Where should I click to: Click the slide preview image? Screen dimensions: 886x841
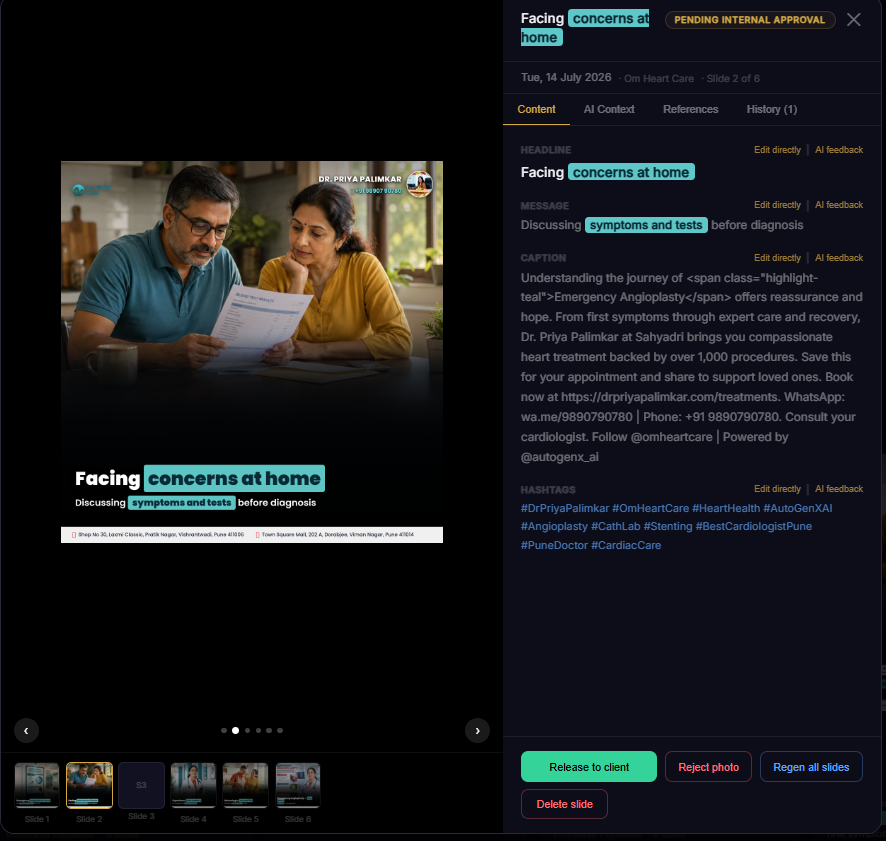[x=252, y=352]
